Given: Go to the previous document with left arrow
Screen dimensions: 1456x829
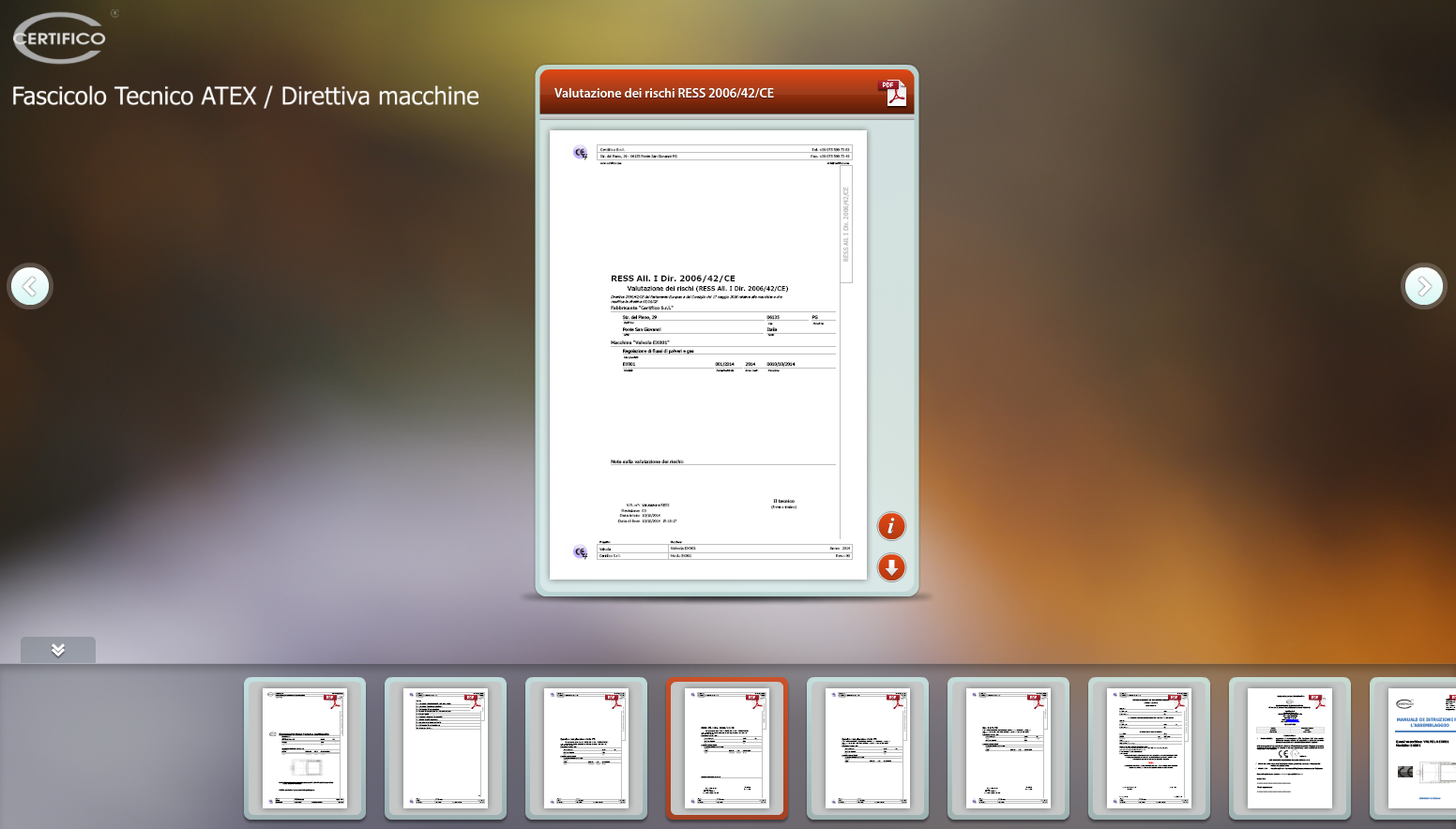Looking at the screenshot, I should click(x=30, y=286).
